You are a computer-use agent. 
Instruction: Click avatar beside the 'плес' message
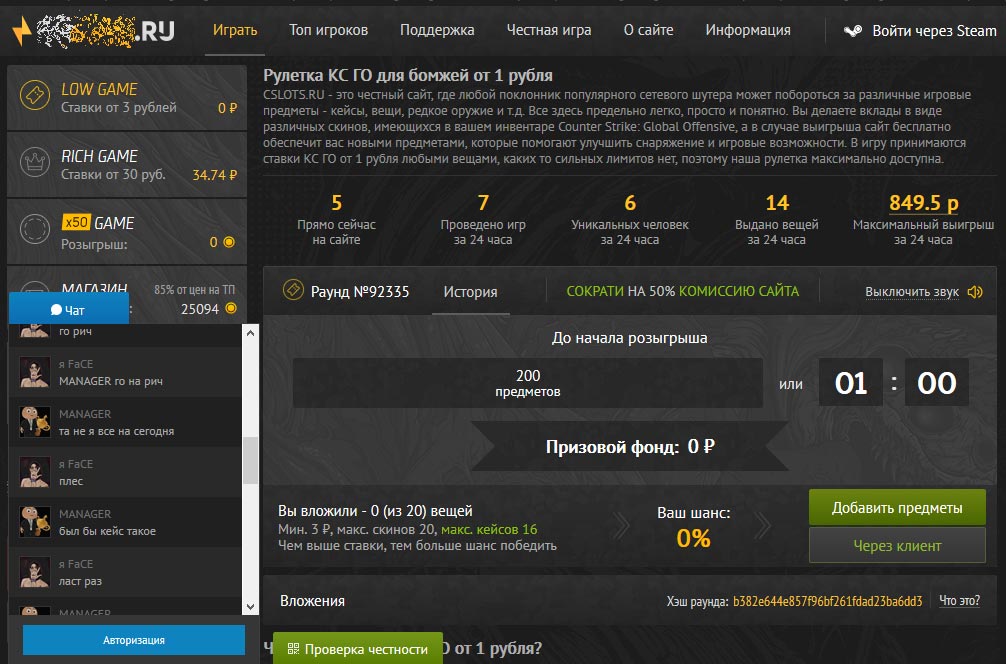pyautogui.click(x=35, y=472)
